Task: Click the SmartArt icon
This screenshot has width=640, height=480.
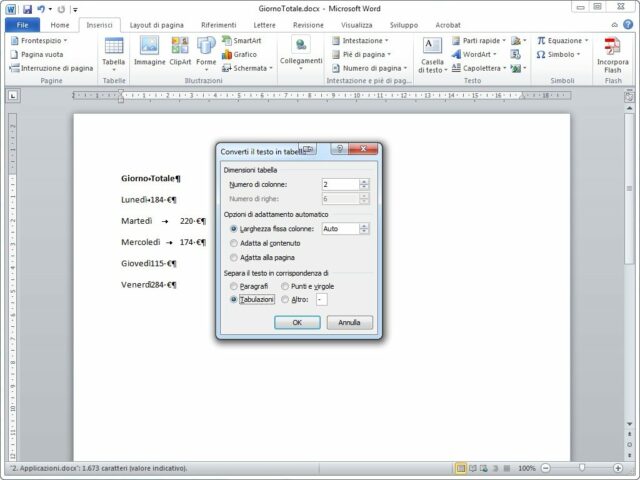Action: (x=241, y=40)
